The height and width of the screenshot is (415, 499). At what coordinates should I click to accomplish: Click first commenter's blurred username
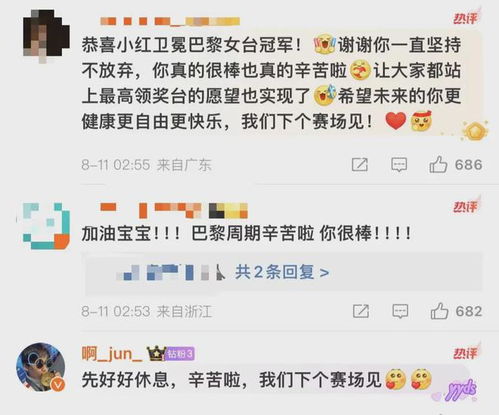[170, 22]
